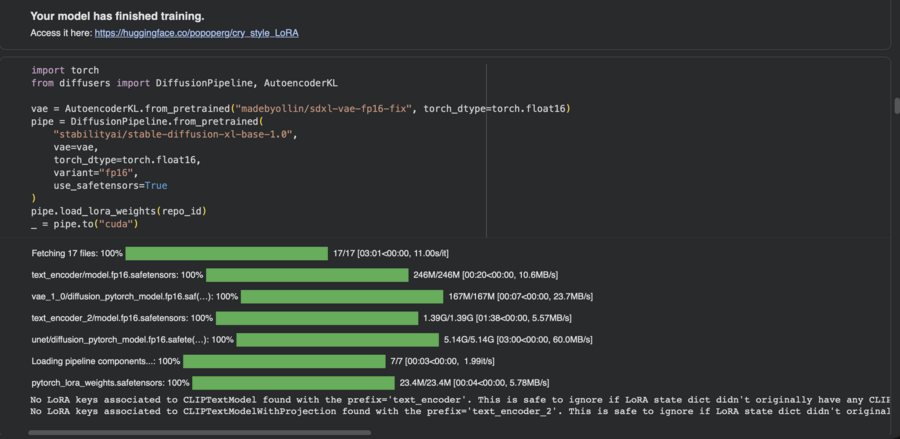900x439 pixels.
Task: Click the horizontal scrollbar below the output
Action: tap(200, 433)
